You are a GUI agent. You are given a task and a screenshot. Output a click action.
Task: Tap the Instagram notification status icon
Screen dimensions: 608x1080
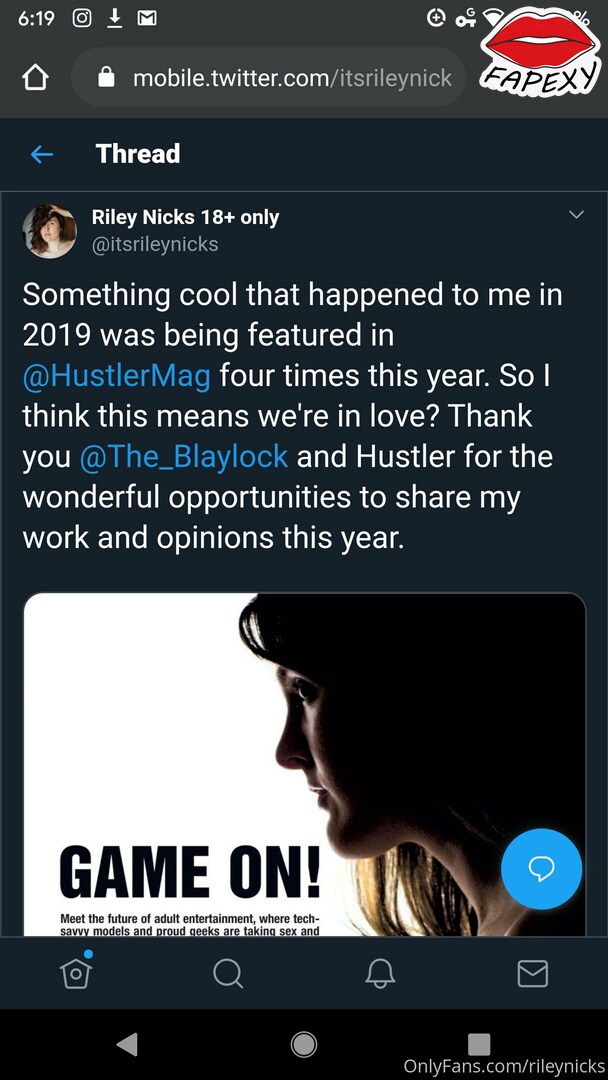click(82, 19)
